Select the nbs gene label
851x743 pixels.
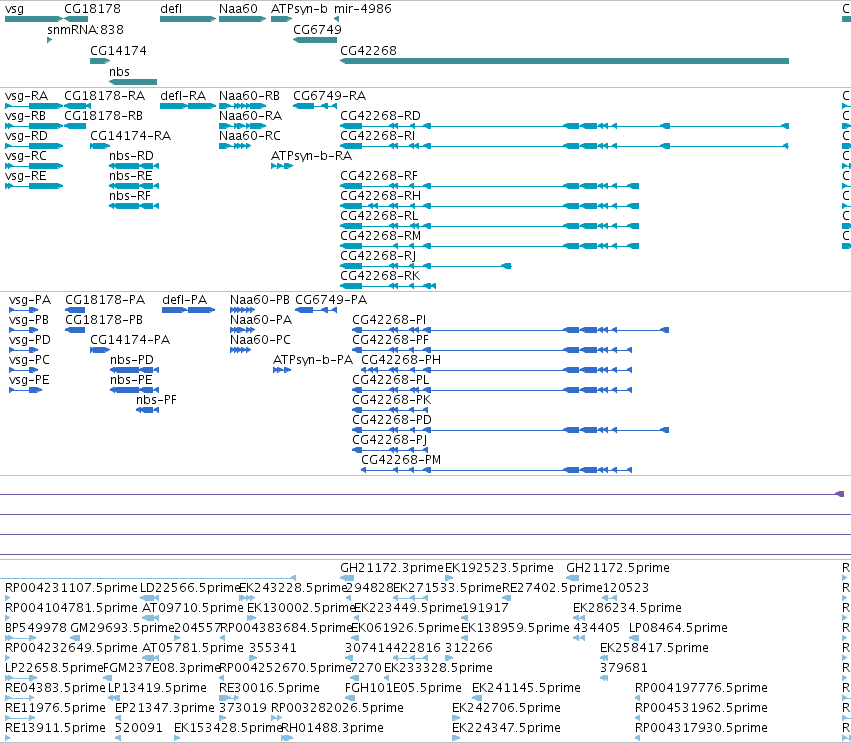coord(119,72)
